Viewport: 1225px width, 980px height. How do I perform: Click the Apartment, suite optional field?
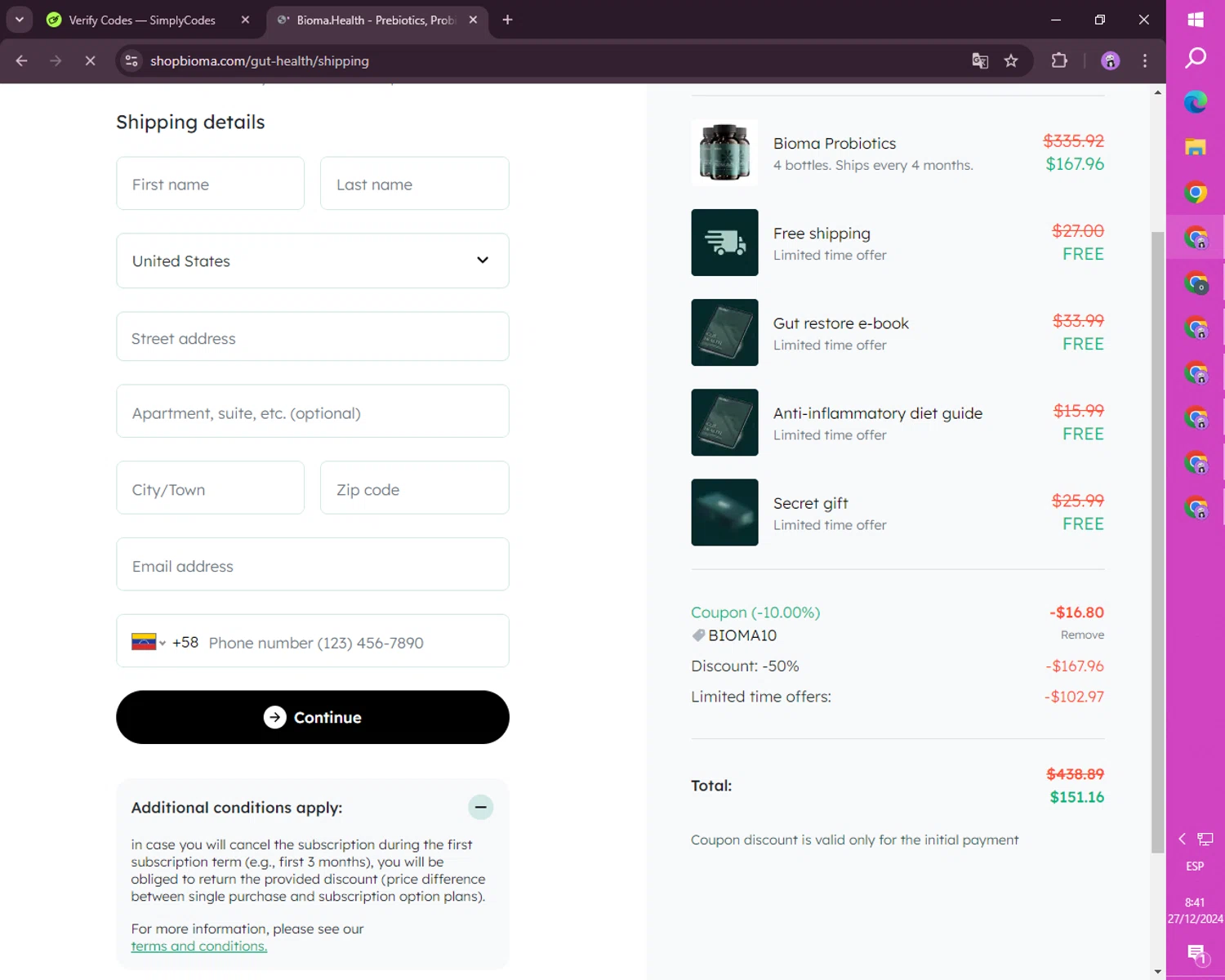pyautogui.click(x=312, y=412)
